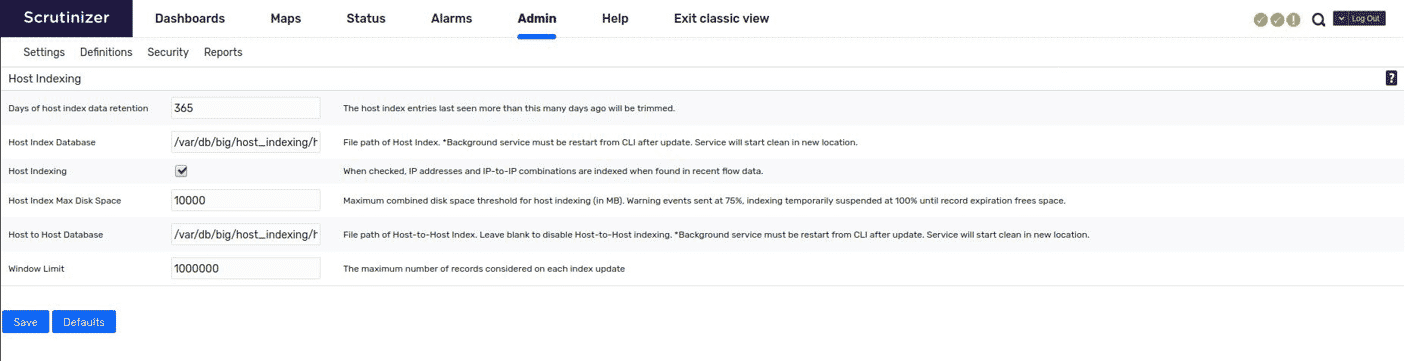This screenshot has width=1409, height=361.
Task: Toggle the Host Indexing checkbox
Action: [181, 171]
